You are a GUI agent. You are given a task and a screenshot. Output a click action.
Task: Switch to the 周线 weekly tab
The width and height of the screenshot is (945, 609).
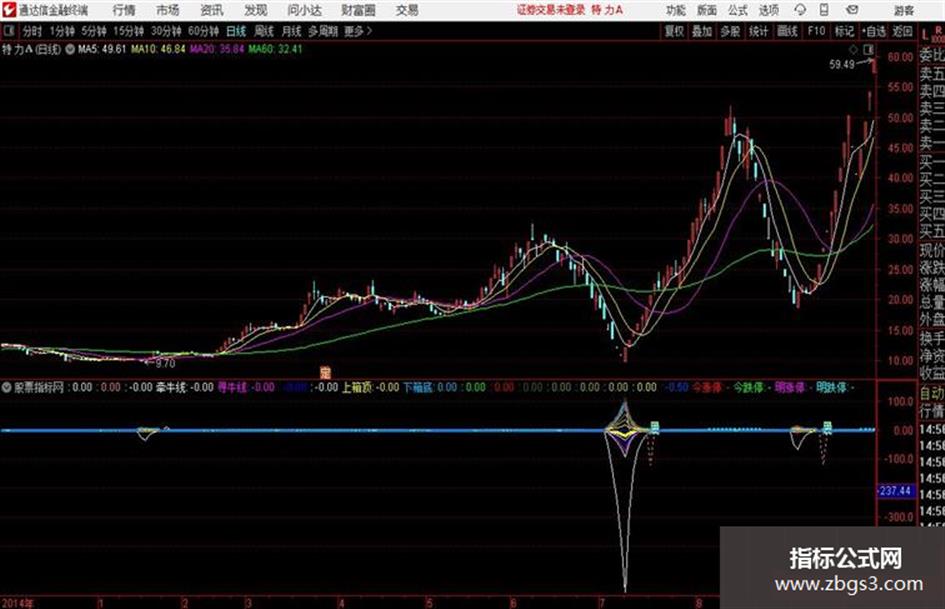click(264, 31)
